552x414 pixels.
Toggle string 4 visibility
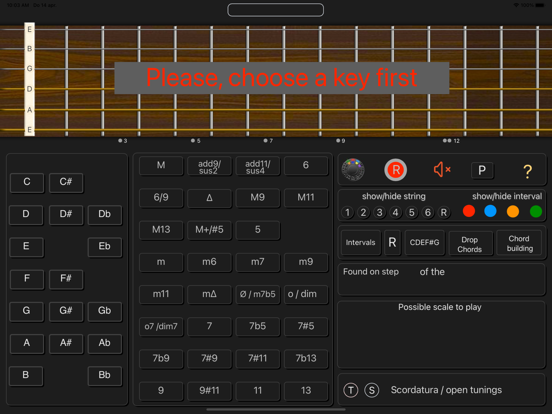[396, 212]
